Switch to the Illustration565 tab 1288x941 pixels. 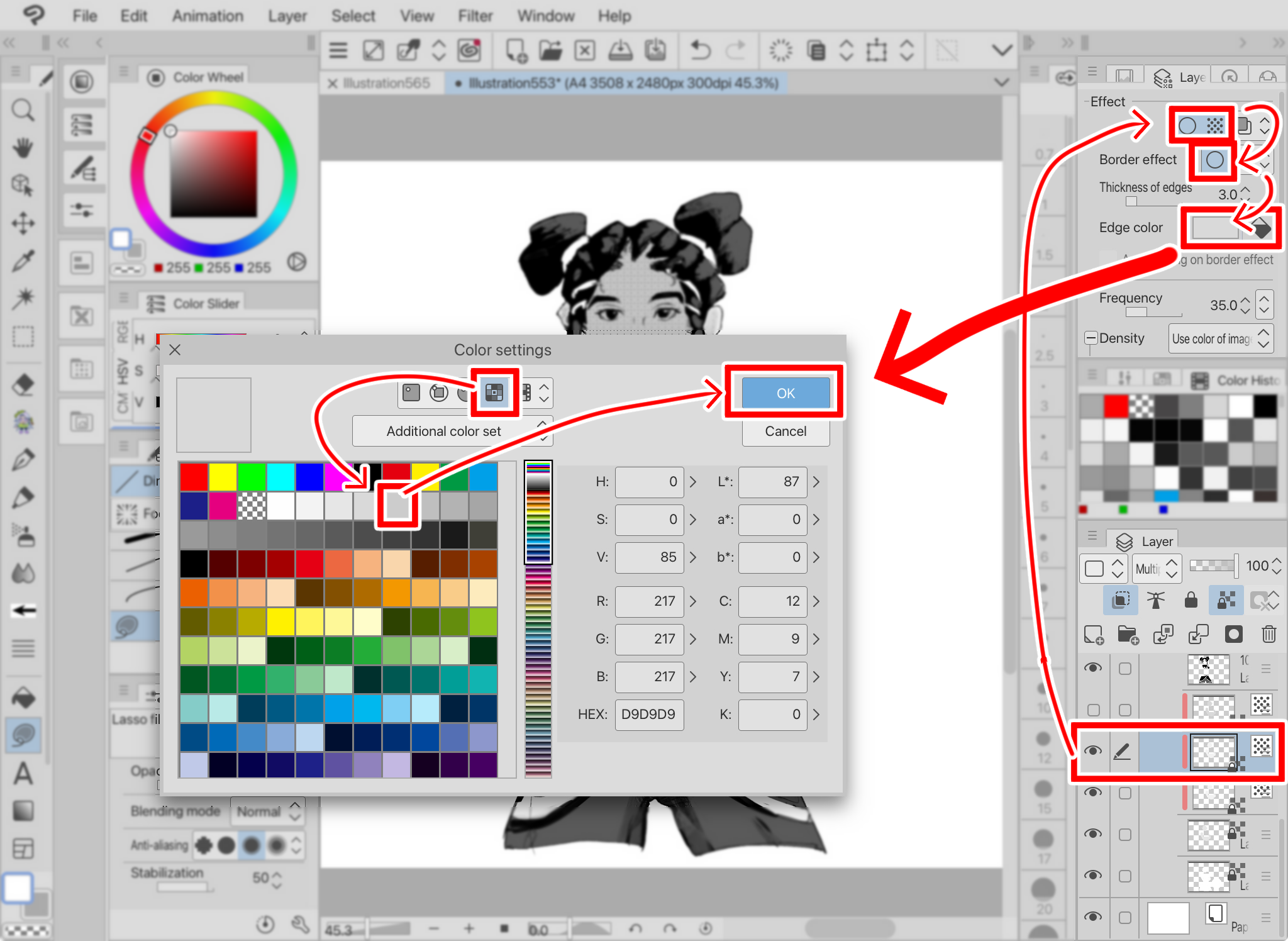click(386, 83)
